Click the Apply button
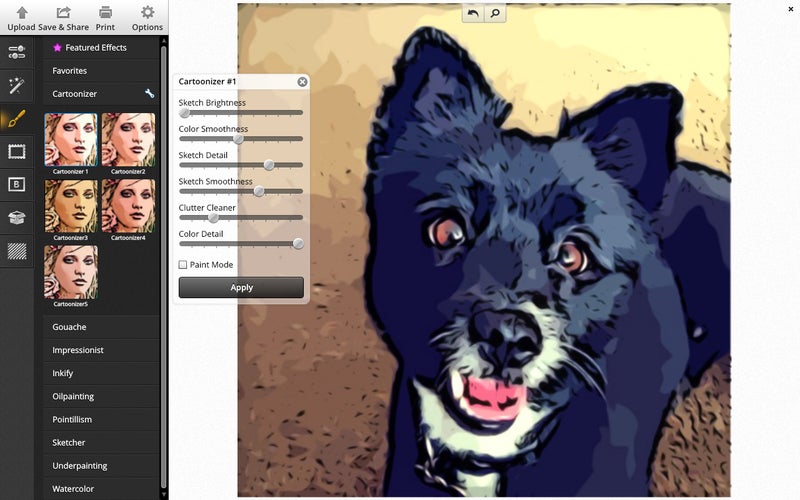Screen dimensions: 800x500 tap(241, 287)
